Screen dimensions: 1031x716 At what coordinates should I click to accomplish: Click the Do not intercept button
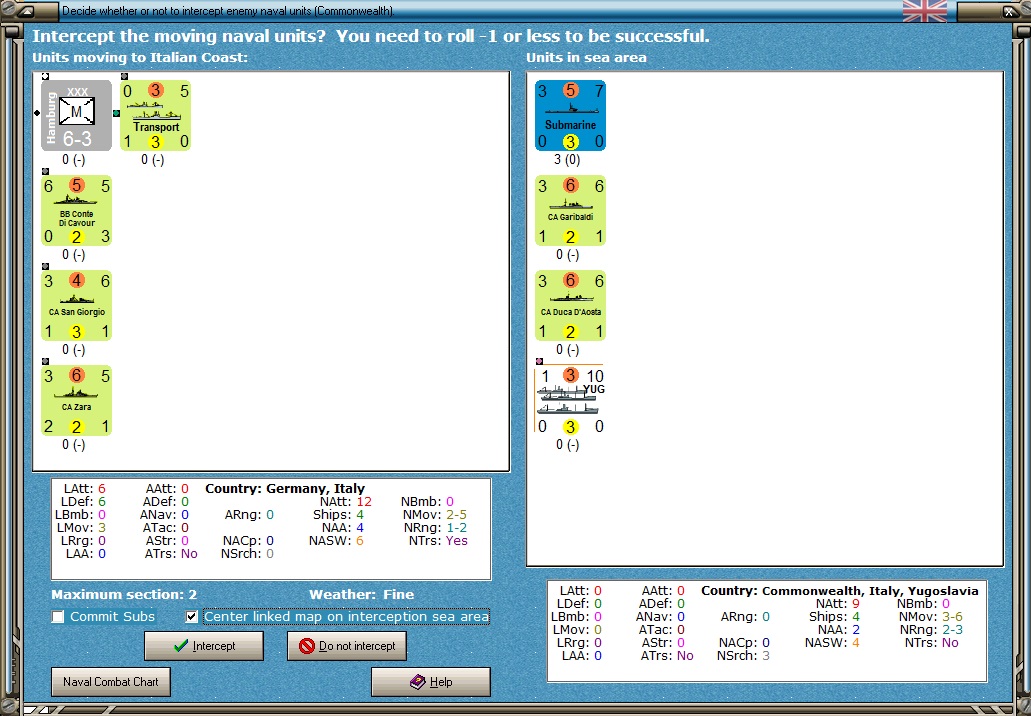pos(347,646)
